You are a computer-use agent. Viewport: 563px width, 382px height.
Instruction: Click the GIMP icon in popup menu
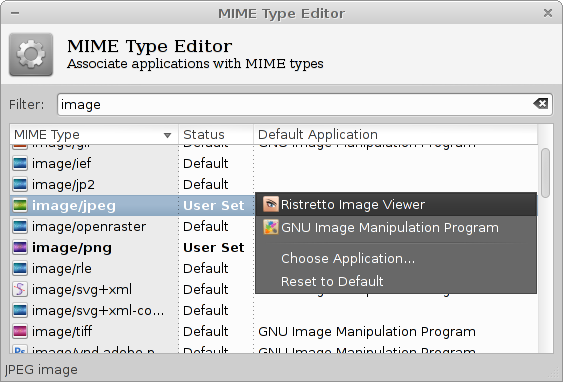270,227
